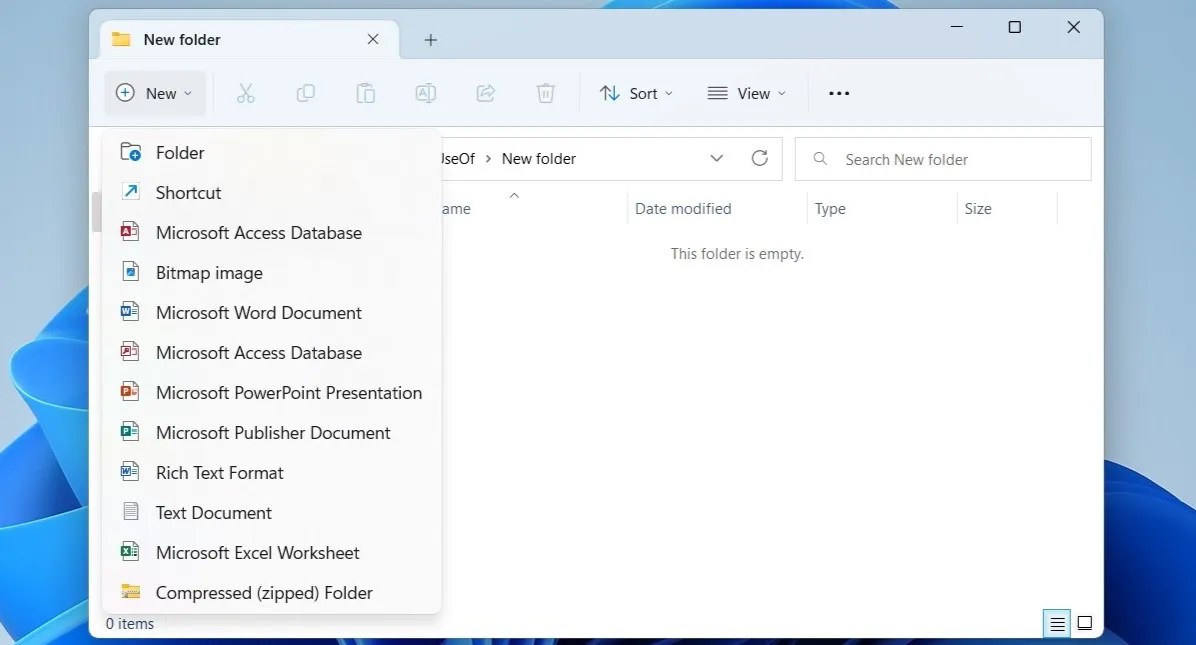Viewport: 1196px width, 645px height.
Task: Create a Microsoft Excel Worksheet
Action: tap(256, 552)
